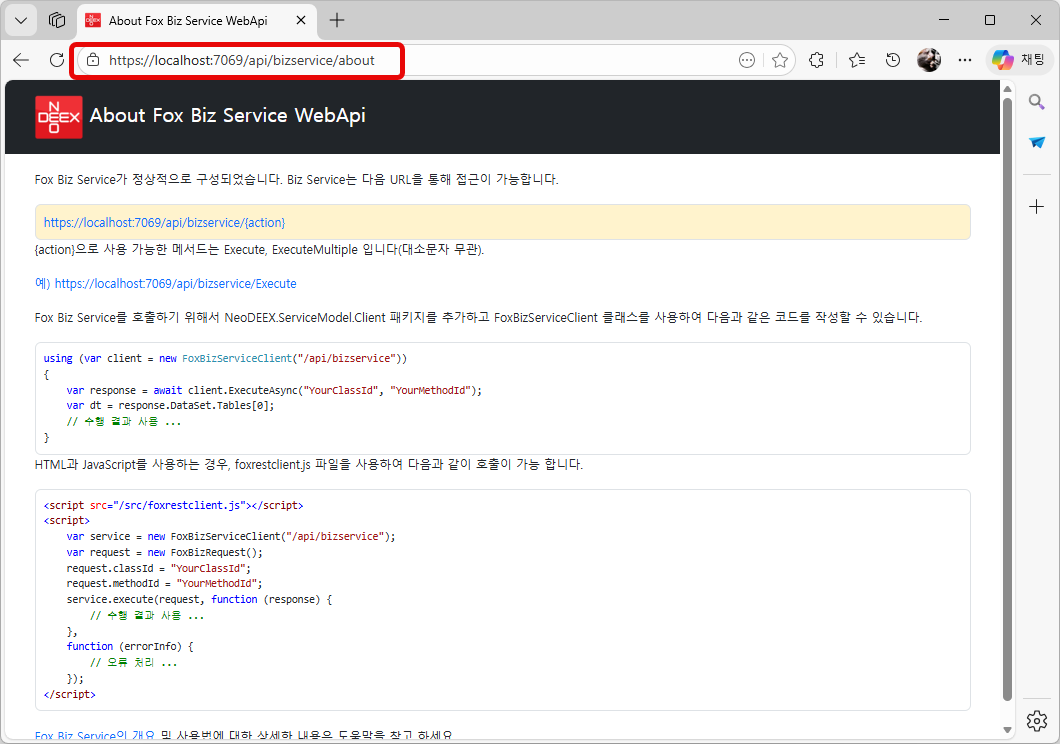
Task: Open the address bar more options icon
Action: [x=746, y=60]
